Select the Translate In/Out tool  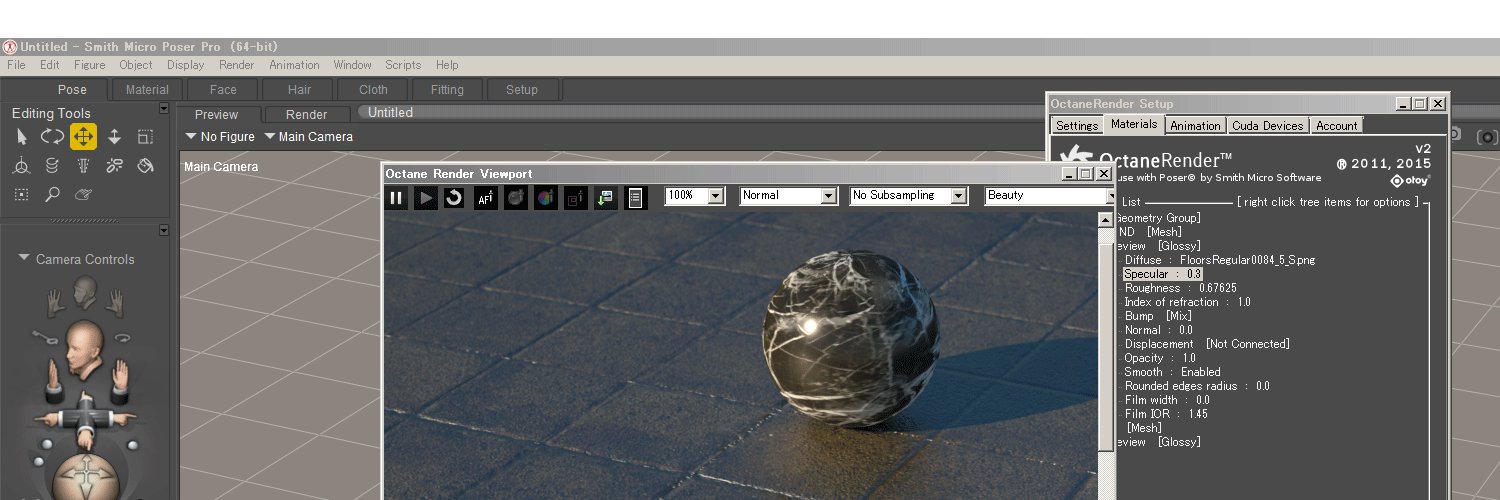tap(114, 137)
